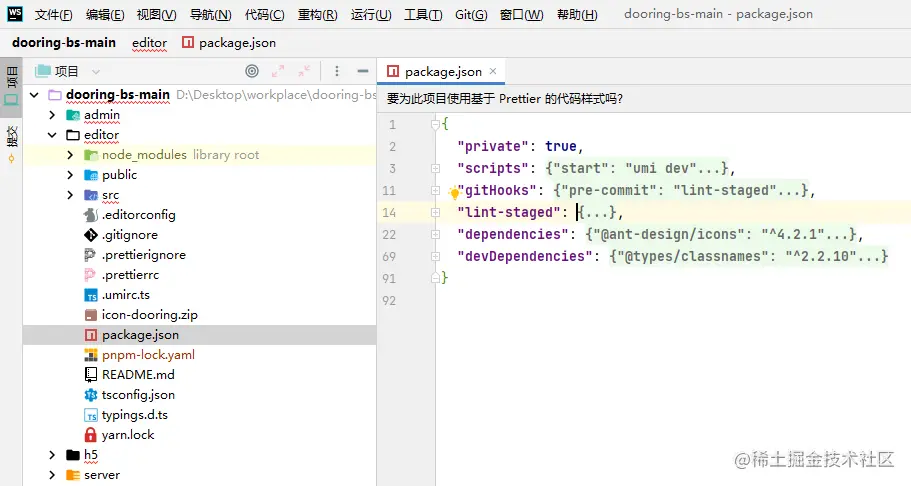Click expand all icon in project panel
This screenshot has width=911, height=486.
(278, 71)
